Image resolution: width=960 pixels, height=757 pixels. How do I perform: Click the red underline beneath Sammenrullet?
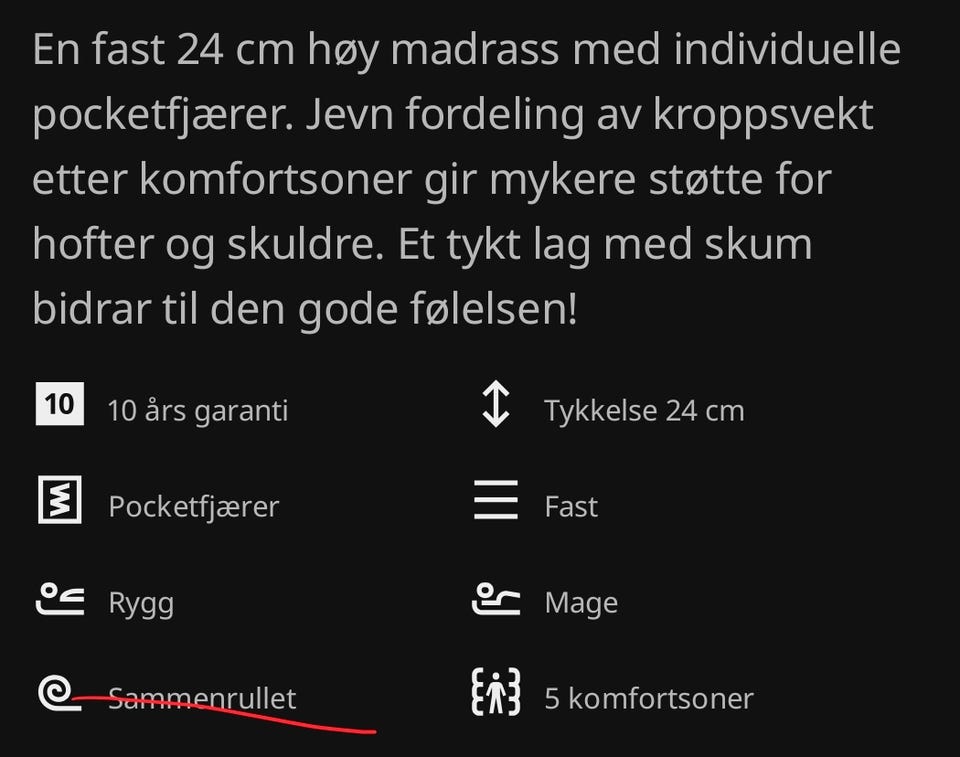click(x=223, y=714)
